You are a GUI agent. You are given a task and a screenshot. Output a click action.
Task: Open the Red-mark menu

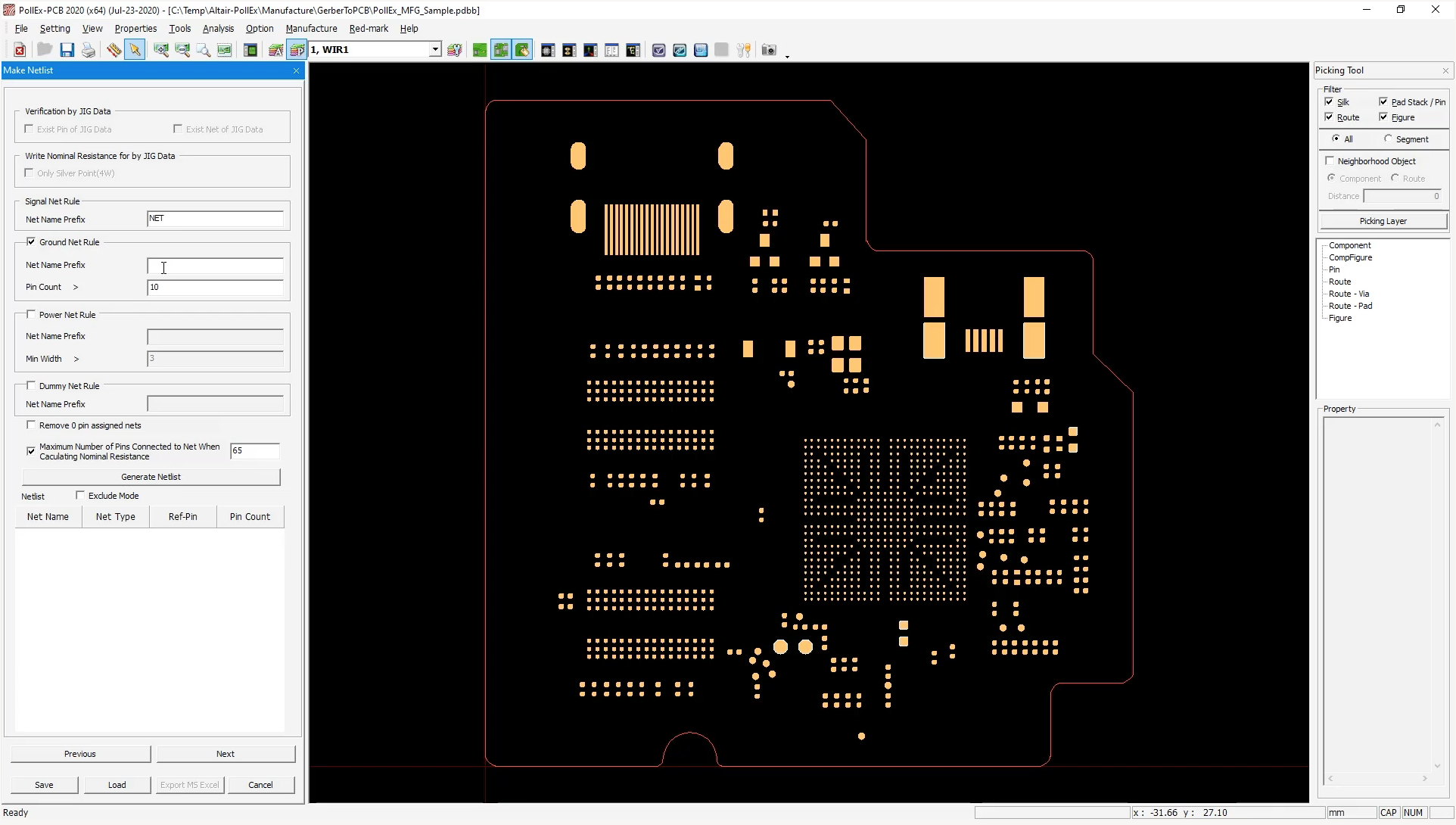369,29
